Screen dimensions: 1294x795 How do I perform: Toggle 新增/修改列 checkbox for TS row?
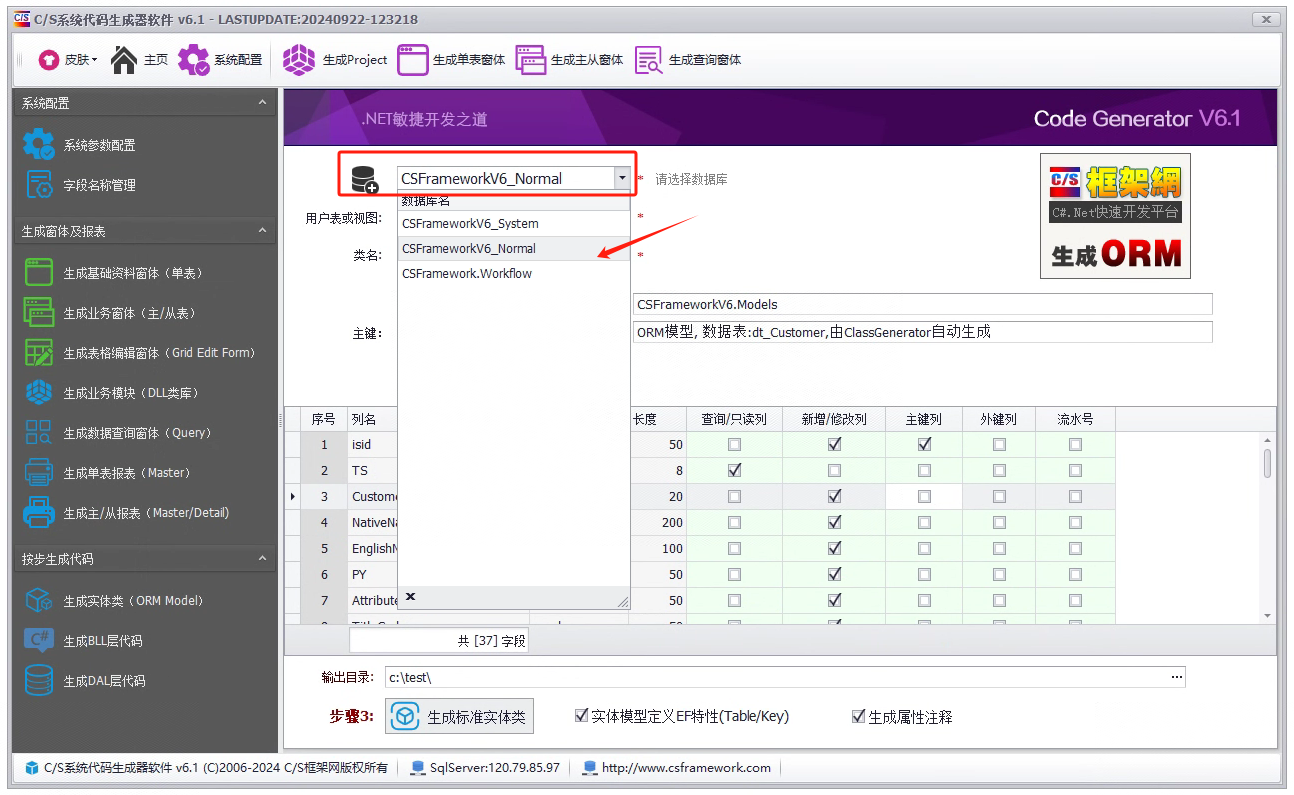point(835,470)
